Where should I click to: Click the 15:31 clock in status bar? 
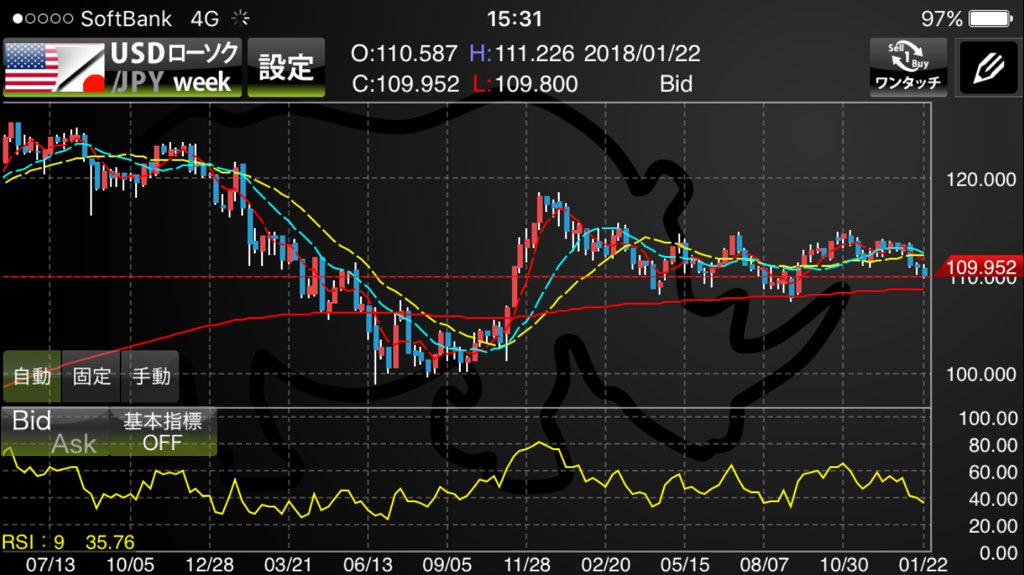pos(515,19)
